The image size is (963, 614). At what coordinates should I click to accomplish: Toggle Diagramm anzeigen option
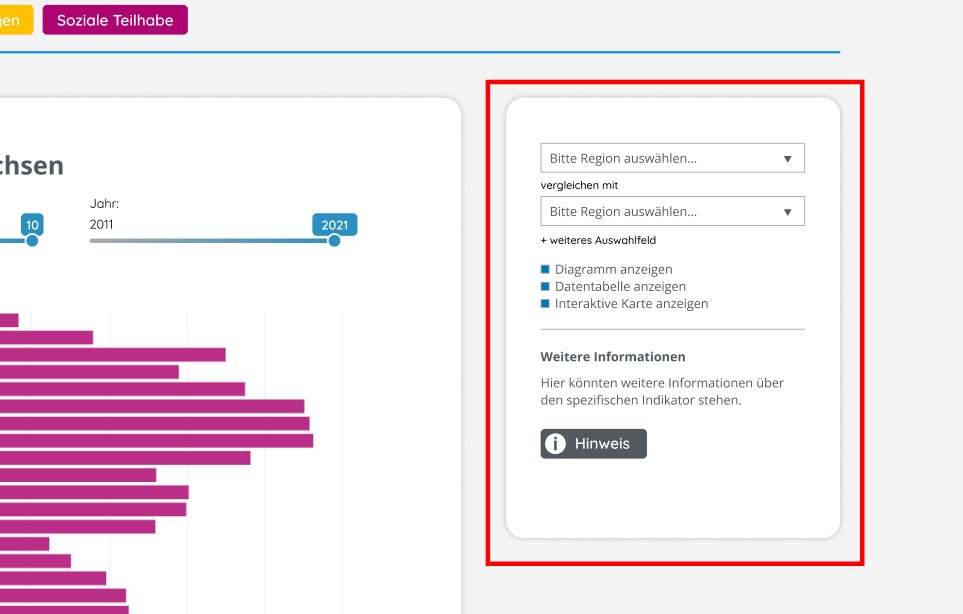(x=607, y=269)
